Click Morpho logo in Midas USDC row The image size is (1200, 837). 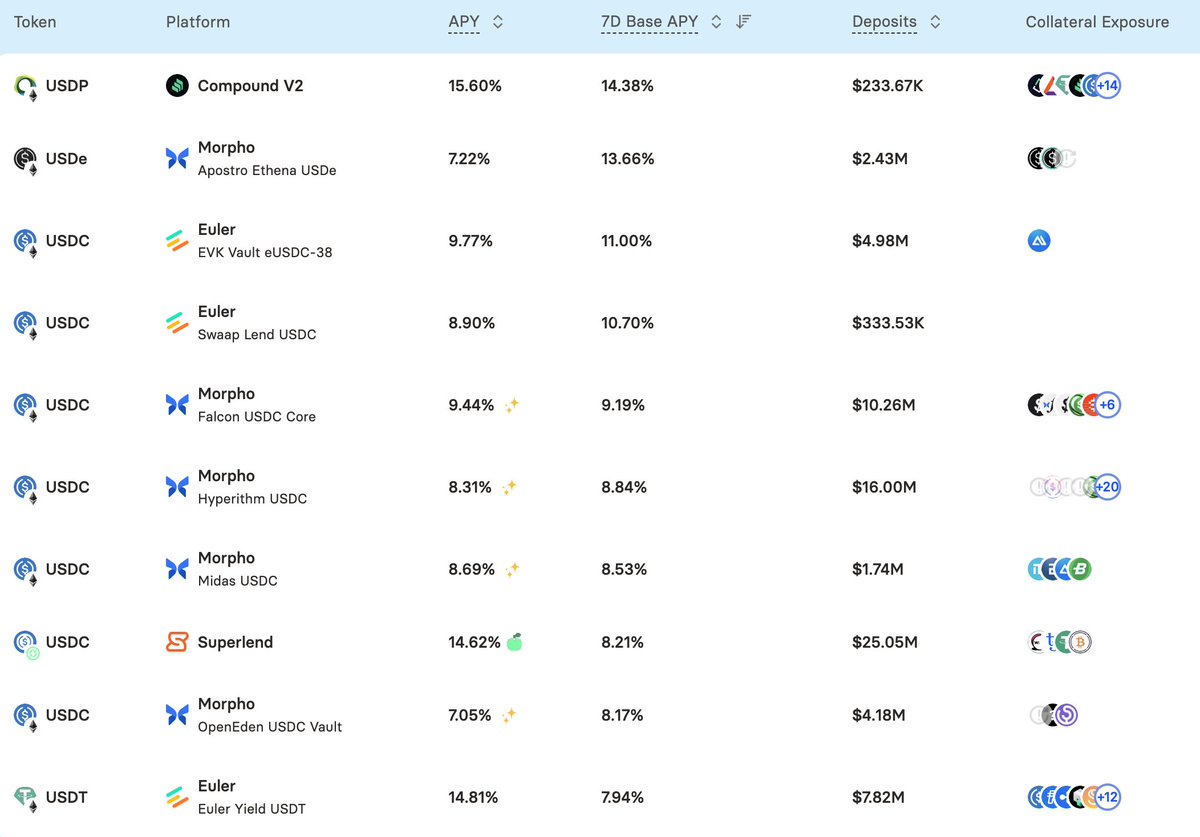(x=177, y=569)
